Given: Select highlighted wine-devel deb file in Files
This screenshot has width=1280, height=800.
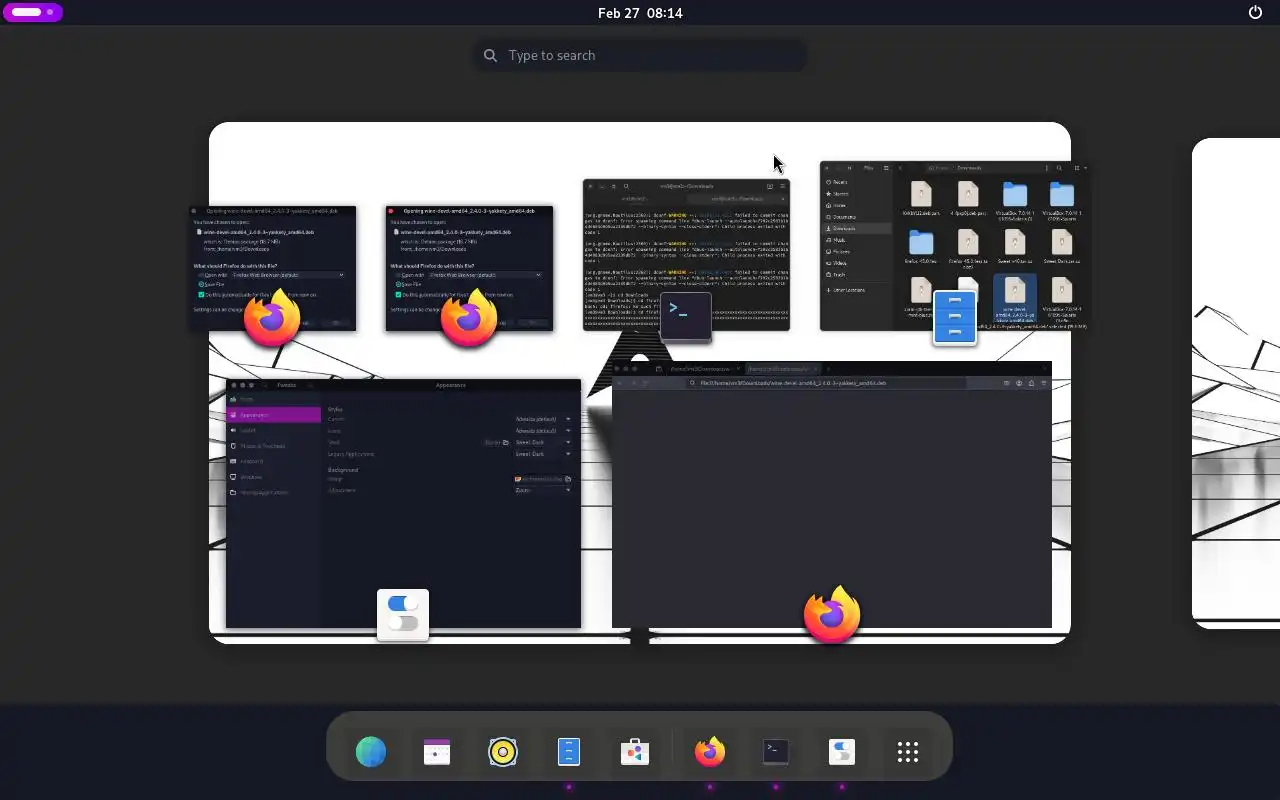Looking at the screenshot, I should (1015, 300).
